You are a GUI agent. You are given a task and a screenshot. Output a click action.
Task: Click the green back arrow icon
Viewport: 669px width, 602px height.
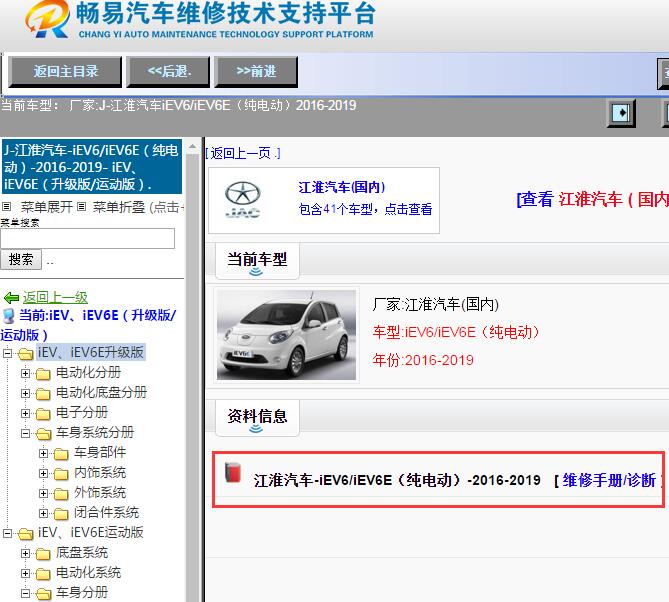tap(11, 297)
